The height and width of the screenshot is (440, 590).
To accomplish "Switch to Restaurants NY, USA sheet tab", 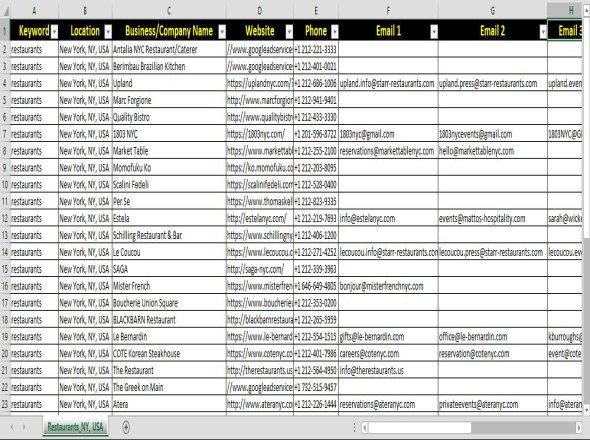I will [75, 427].
